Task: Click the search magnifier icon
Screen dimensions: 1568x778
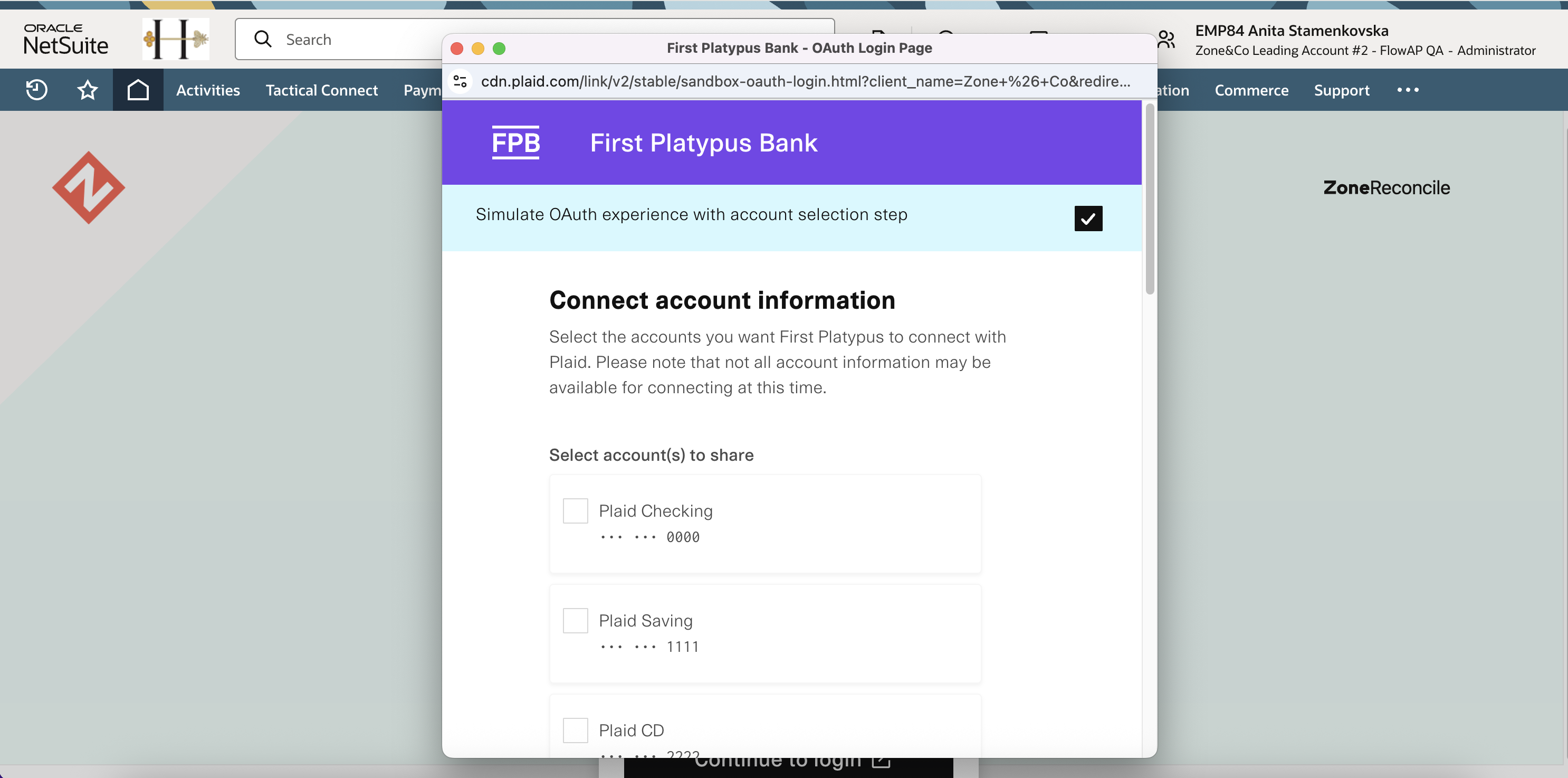Action: (263, 39)
